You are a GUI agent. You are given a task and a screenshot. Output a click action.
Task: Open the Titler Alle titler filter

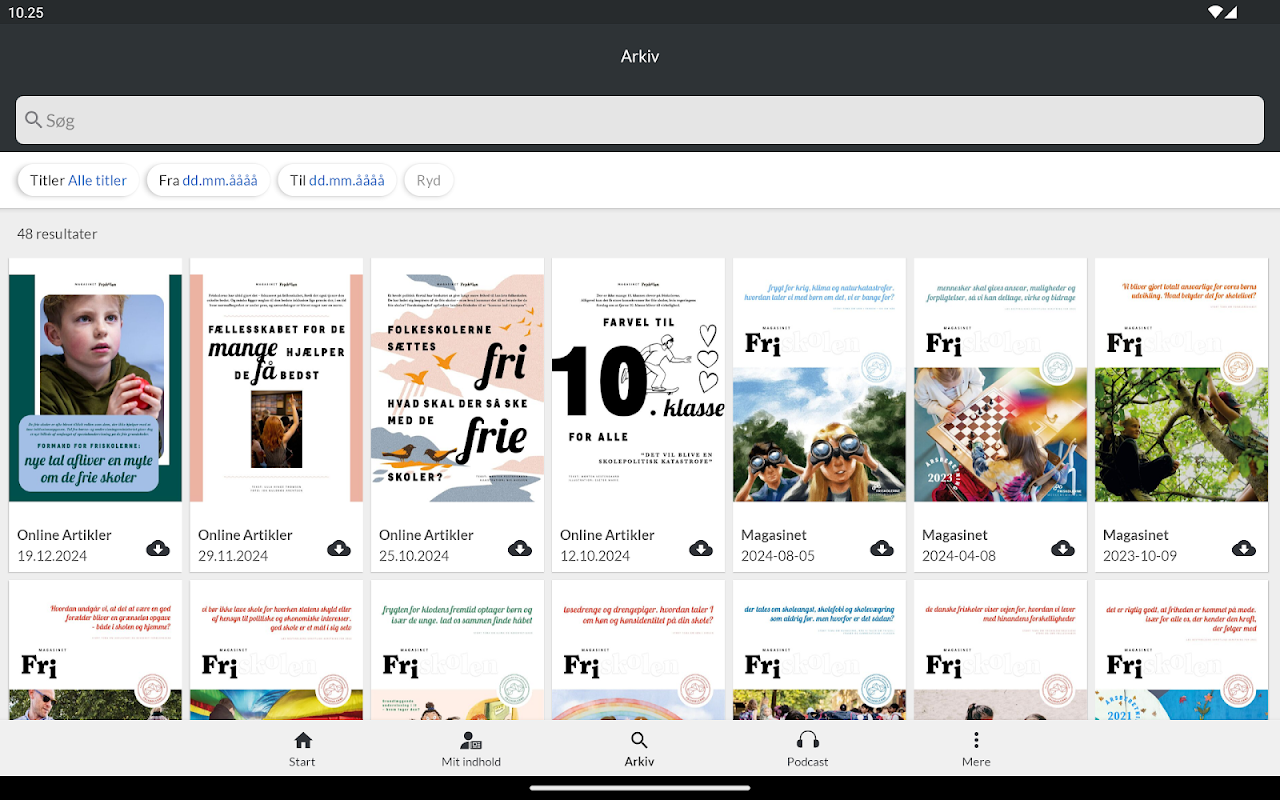coord(78,181)
